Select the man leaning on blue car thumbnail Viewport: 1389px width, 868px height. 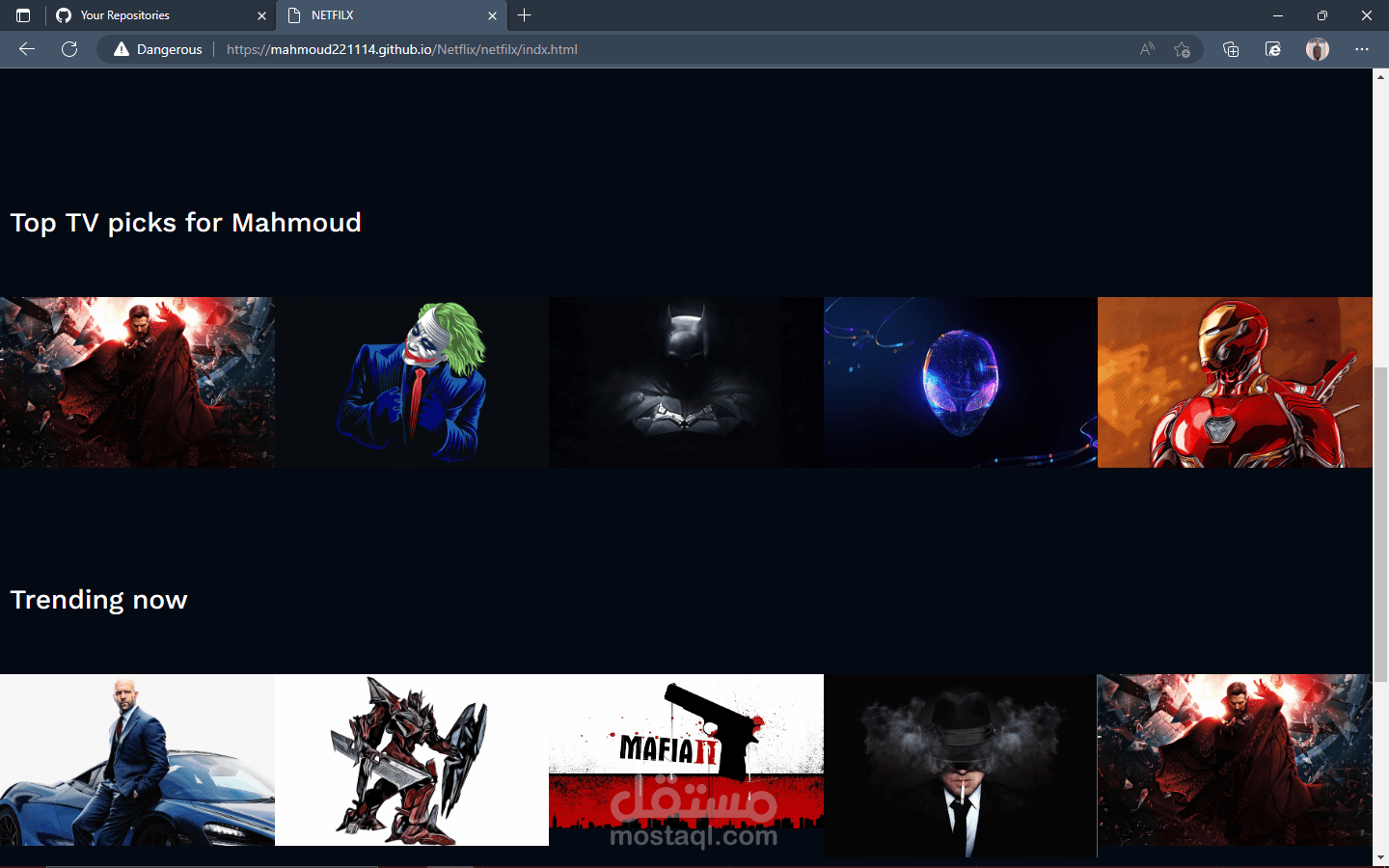click(x=137, y=760)
